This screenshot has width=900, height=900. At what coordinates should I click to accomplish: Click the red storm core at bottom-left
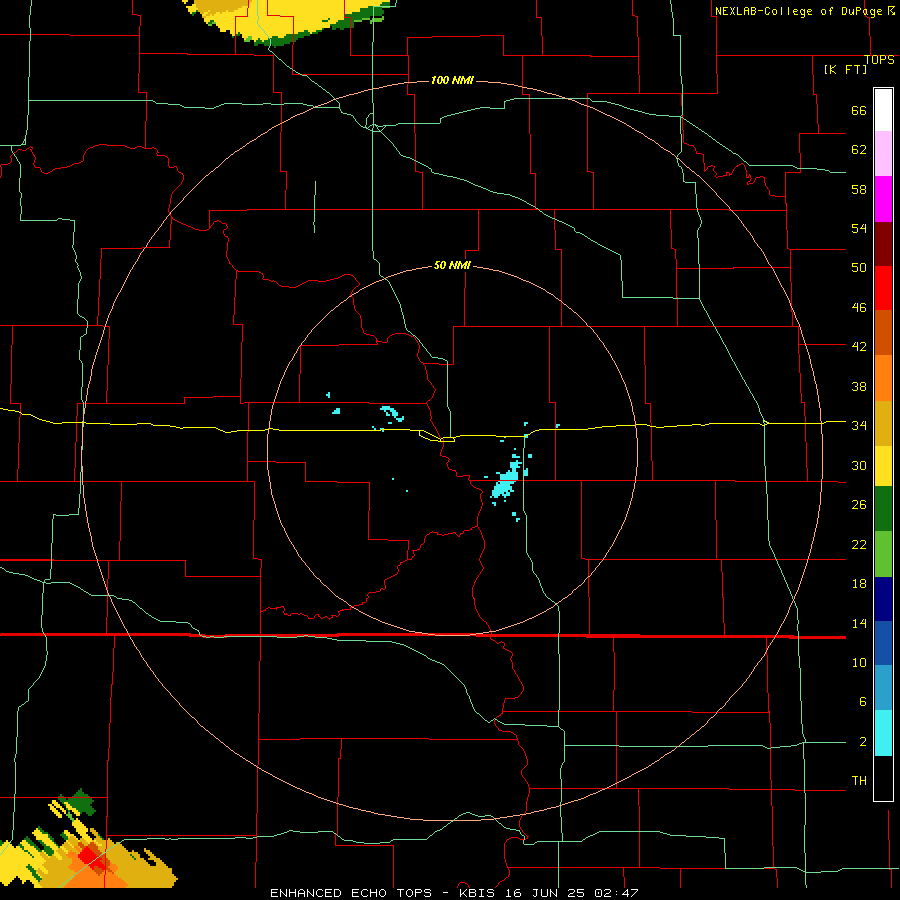90,857
